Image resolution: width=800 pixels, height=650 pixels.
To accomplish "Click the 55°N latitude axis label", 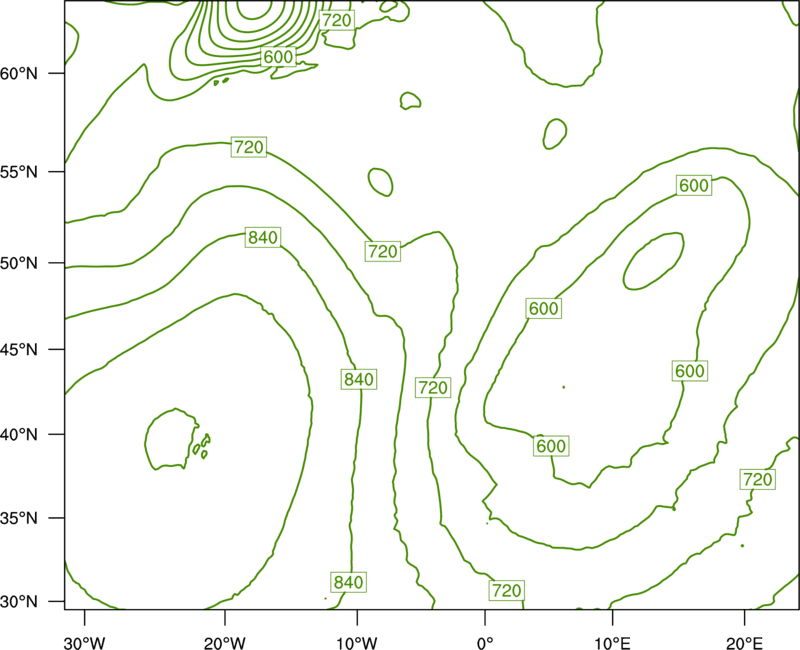I will [19, 172].
